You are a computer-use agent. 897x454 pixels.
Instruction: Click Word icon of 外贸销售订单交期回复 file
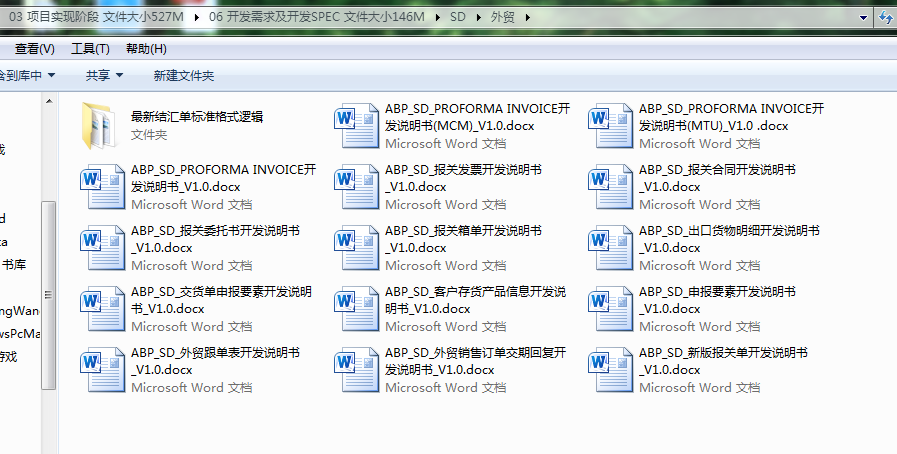point(357,370)
